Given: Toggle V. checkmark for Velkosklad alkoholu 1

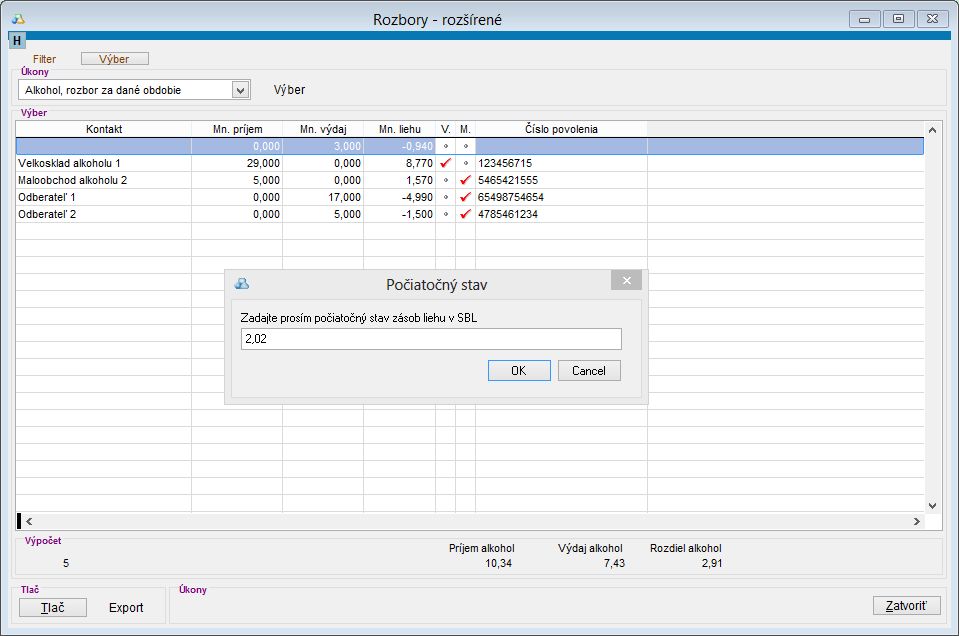Looking at the screenshot, I should pyautogui.click(x=446, y=162).
